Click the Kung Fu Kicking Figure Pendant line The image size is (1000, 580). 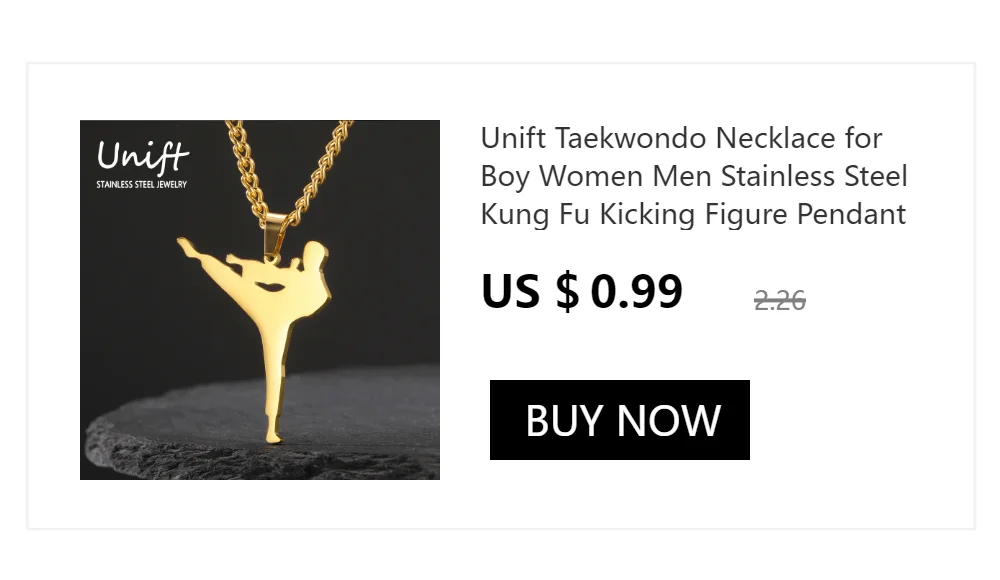coord(693,214)
